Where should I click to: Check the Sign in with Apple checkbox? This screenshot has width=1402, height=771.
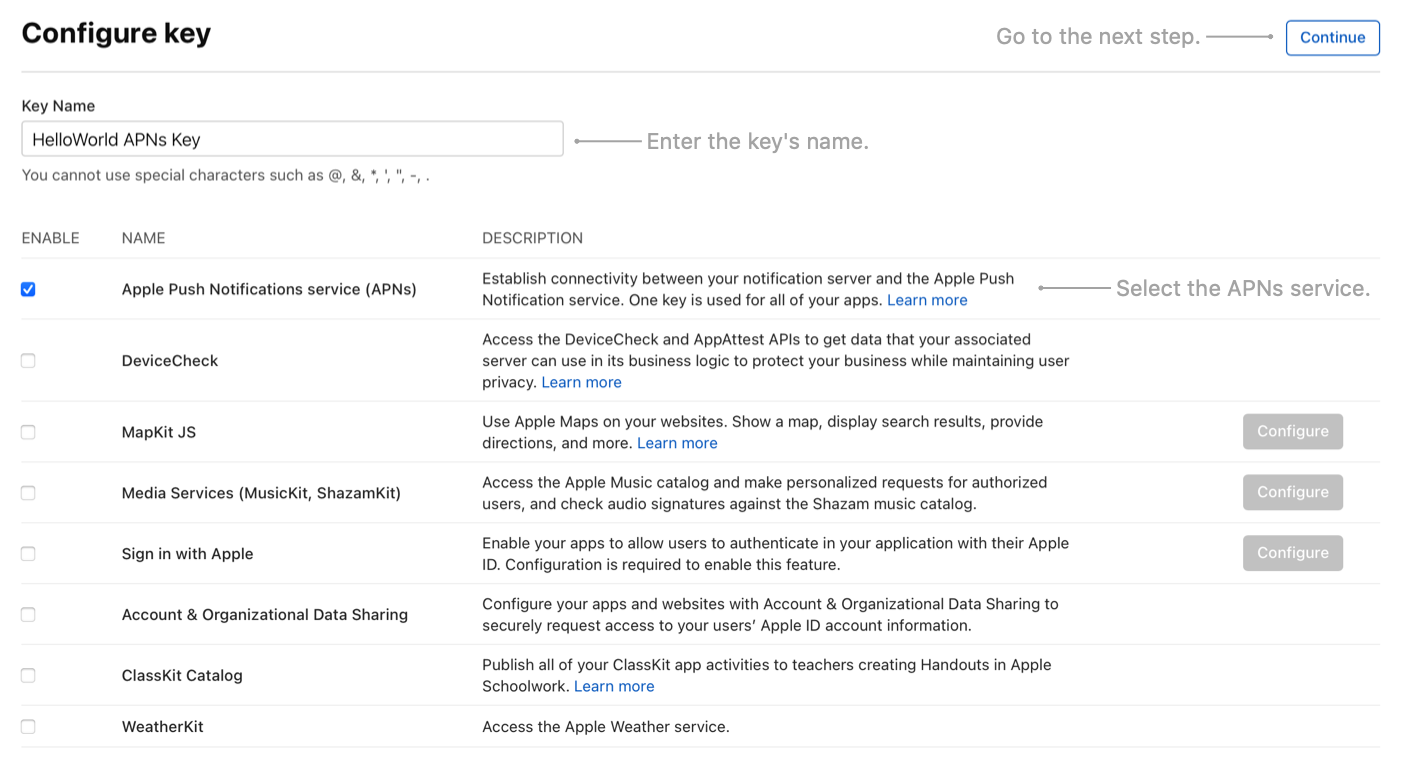point(28,554)
